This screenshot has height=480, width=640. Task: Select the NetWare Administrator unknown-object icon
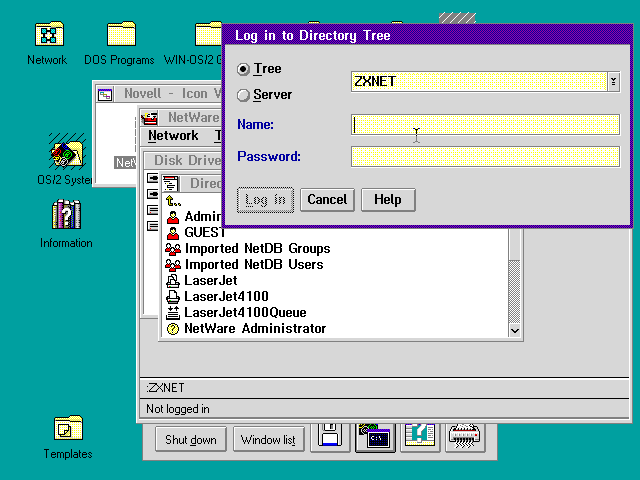173,329
